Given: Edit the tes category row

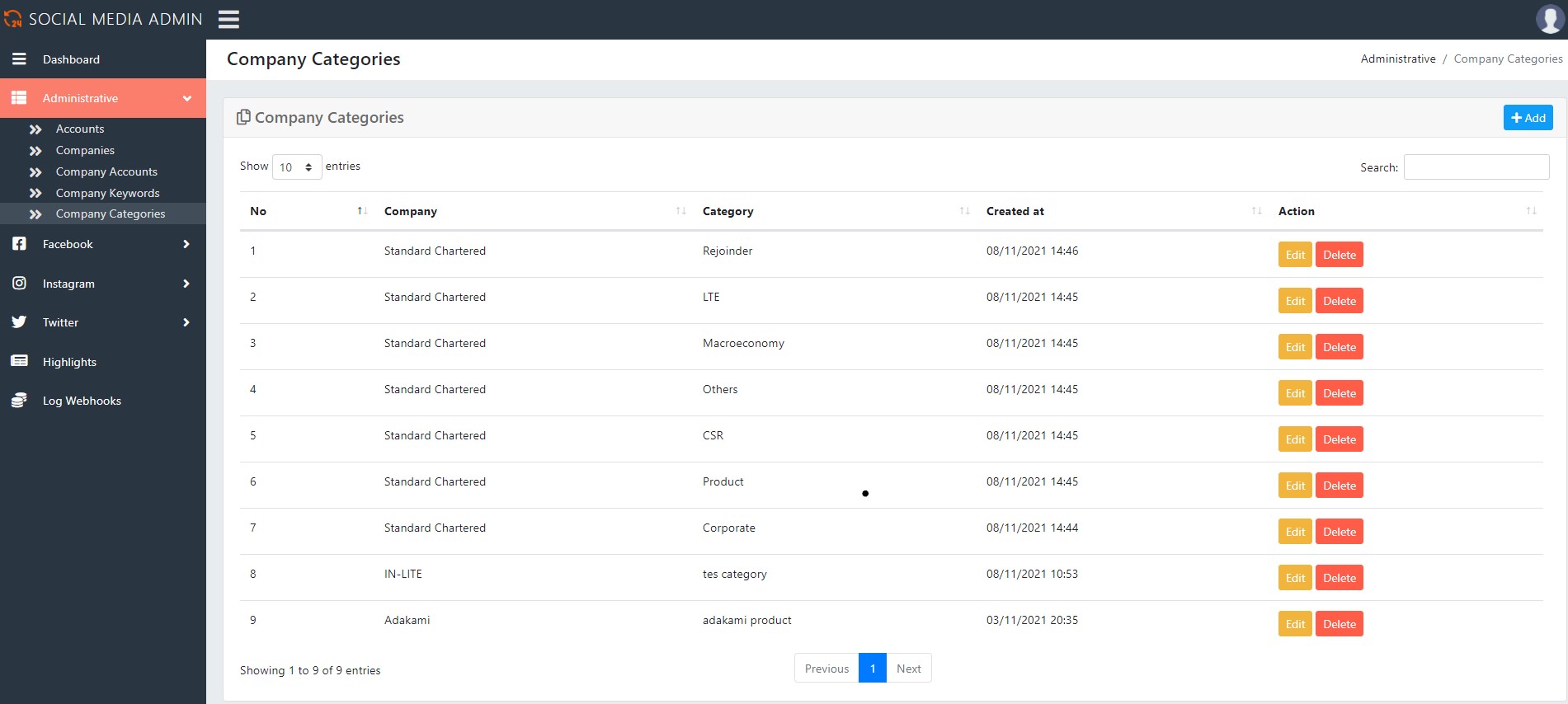Looking at the screenshot, I should (x=1295, y=578).
